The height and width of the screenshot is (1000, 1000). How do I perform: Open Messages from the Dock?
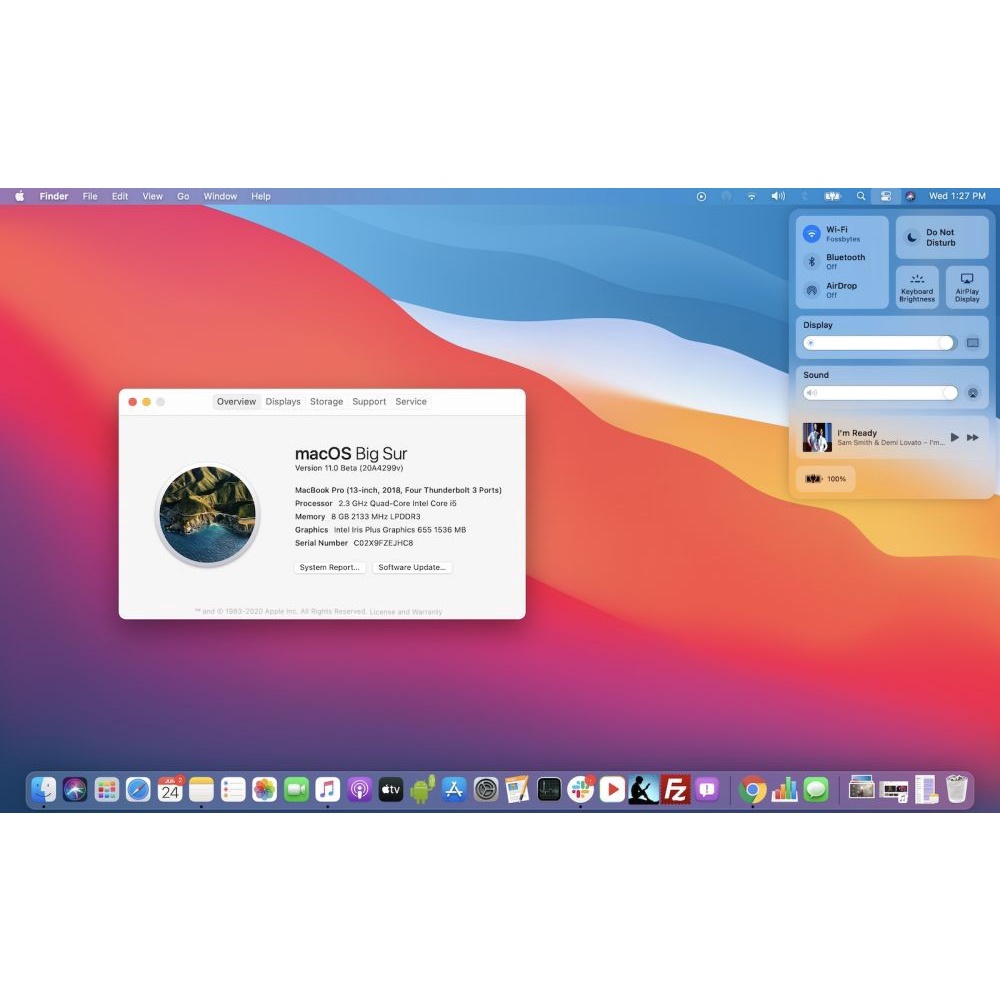click(x=816, y=790)
